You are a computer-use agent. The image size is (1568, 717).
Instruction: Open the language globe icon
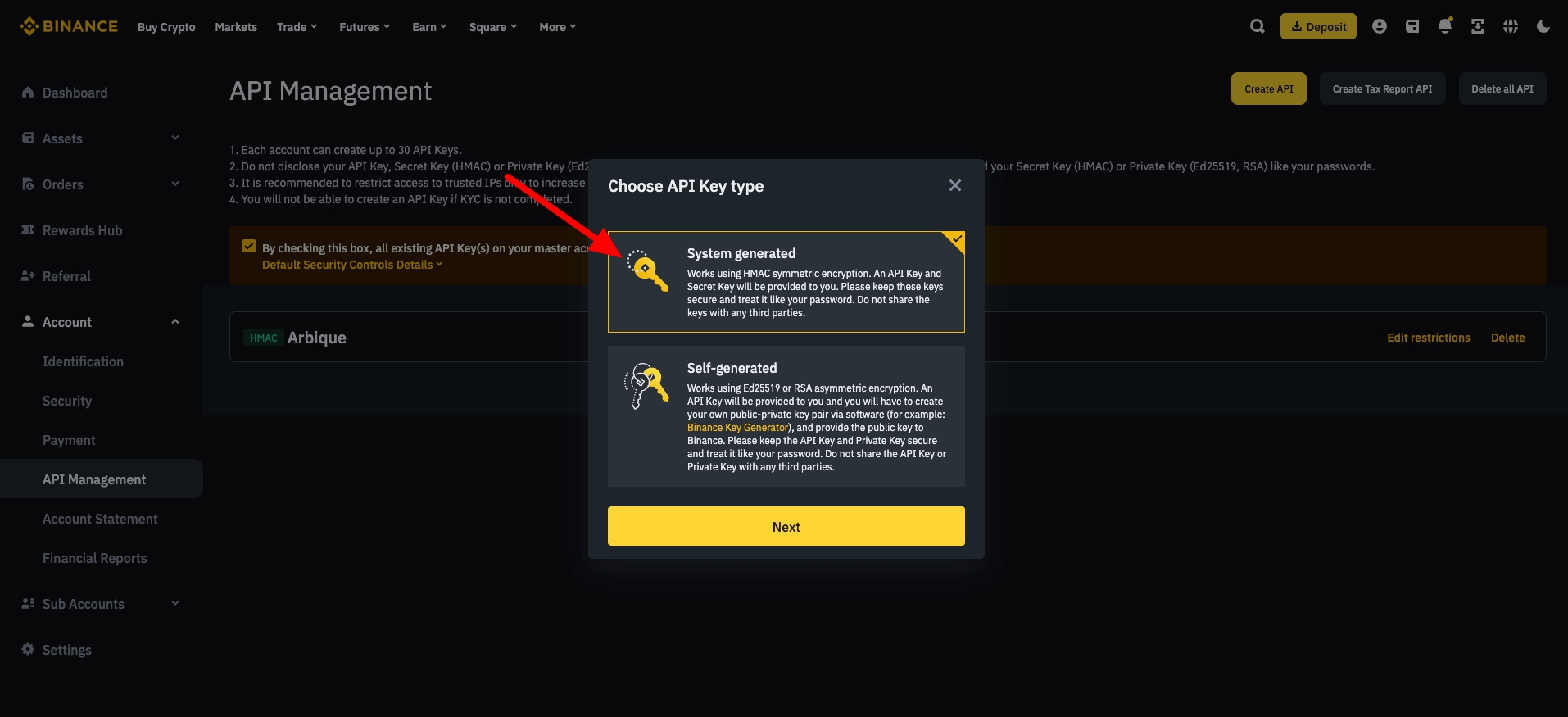(x=1511, y=26)
